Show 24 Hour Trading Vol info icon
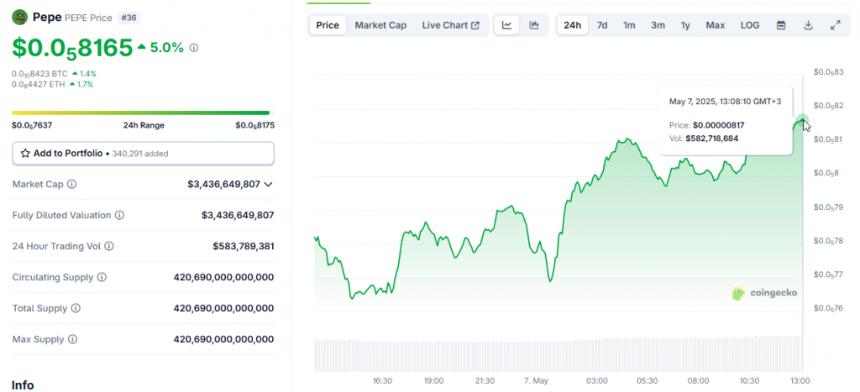The width and height of the screenshot is (860, 392). (109, 246)
